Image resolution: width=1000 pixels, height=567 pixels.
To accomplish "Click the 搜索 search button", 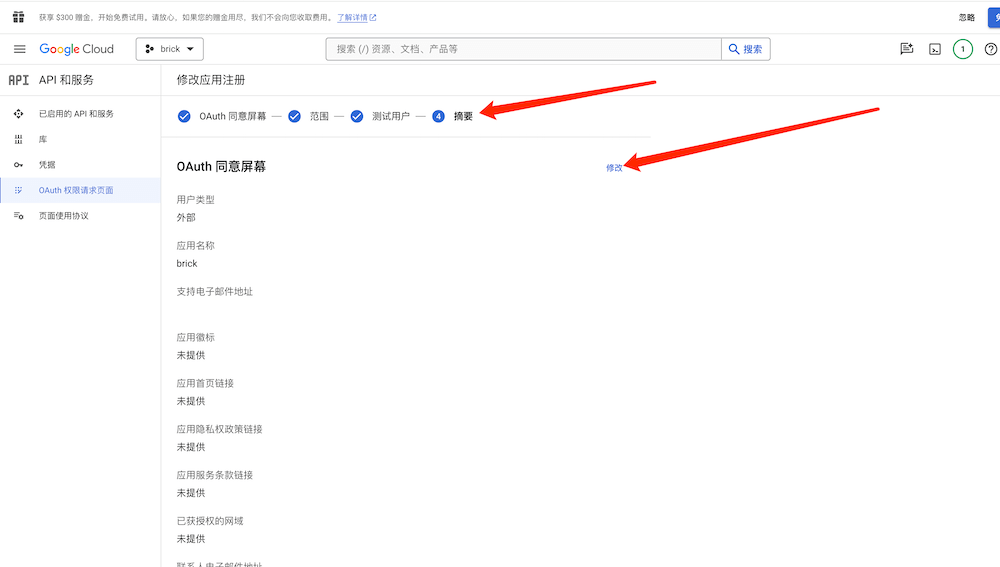I will pos(746,49).
